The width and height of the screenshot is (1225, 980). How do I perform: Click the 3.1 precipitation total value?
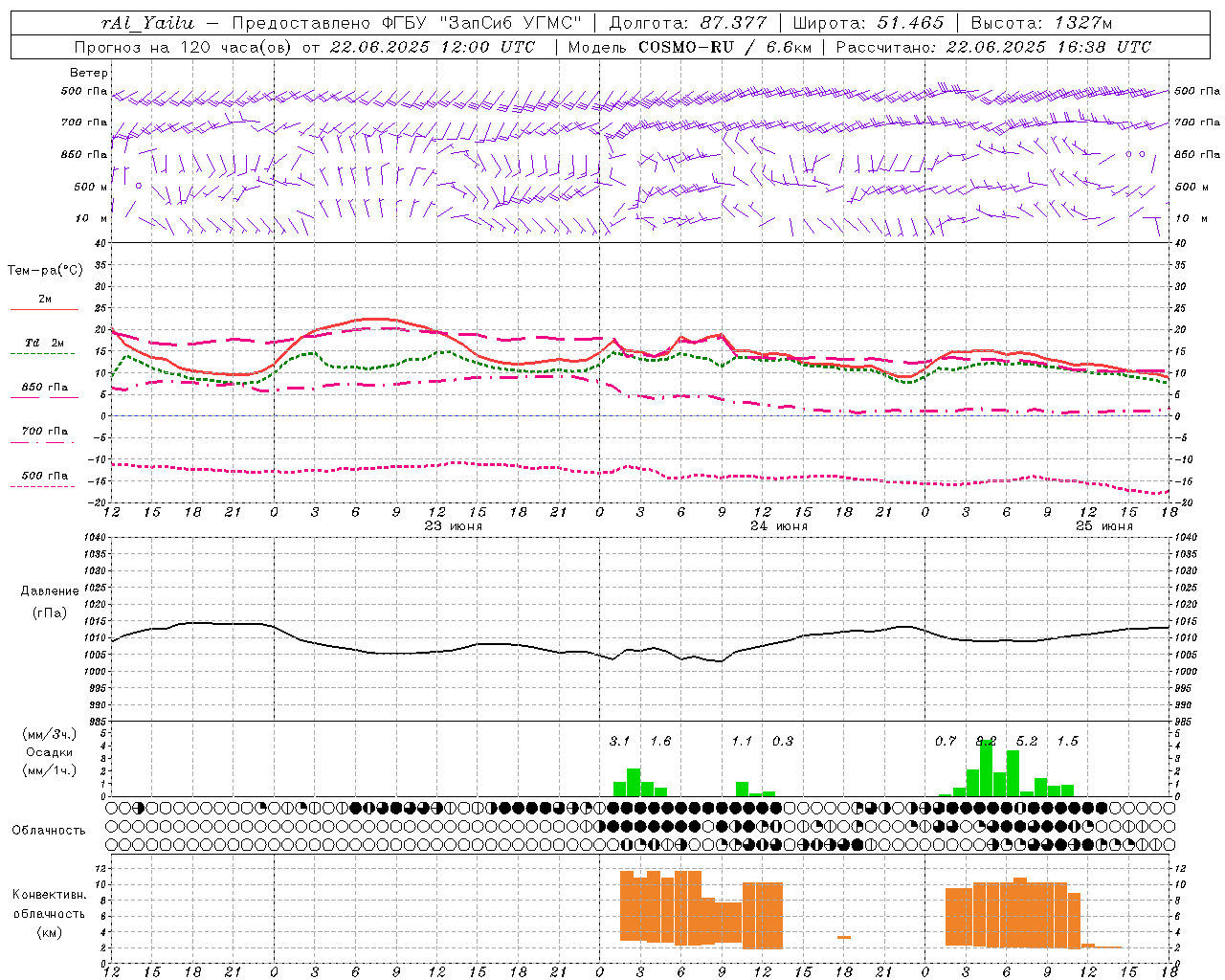click(x=619, y=742)
